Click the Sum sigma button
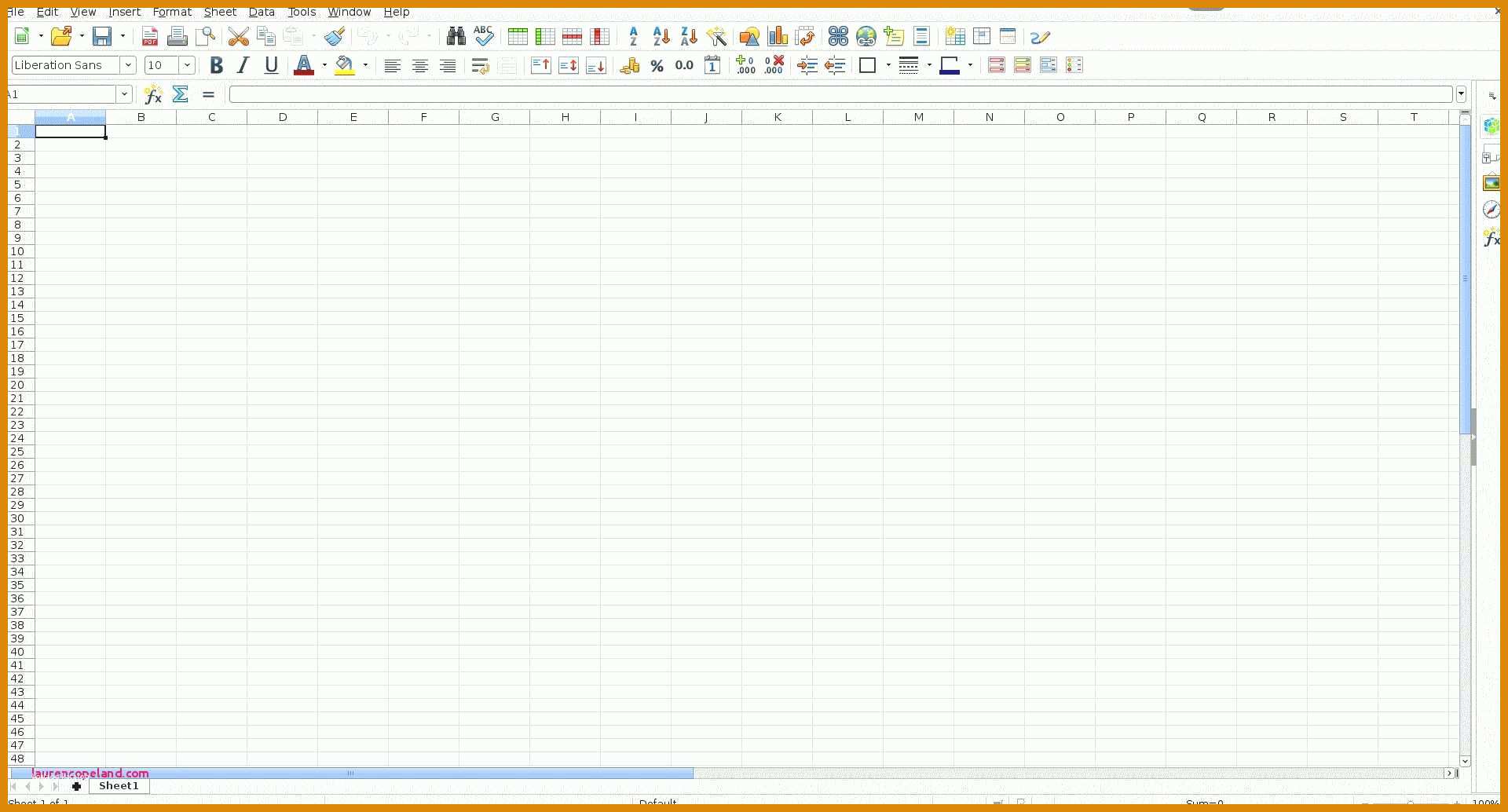 181,94
